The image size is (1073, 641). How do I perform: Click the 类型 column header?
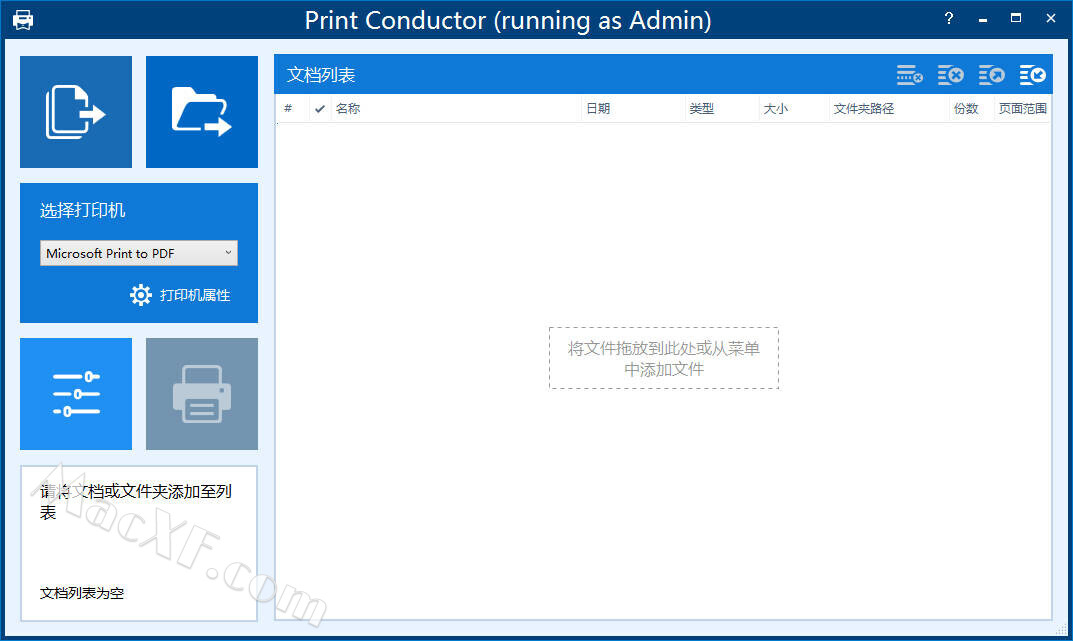(x=702, y=109)
